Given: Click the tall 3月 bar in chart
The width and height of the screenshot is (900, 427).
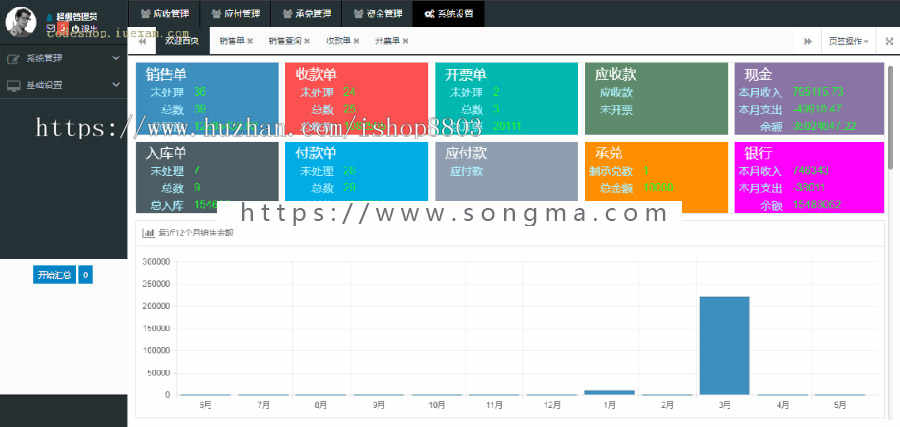Looking at the screenshot, I should 724,346.
